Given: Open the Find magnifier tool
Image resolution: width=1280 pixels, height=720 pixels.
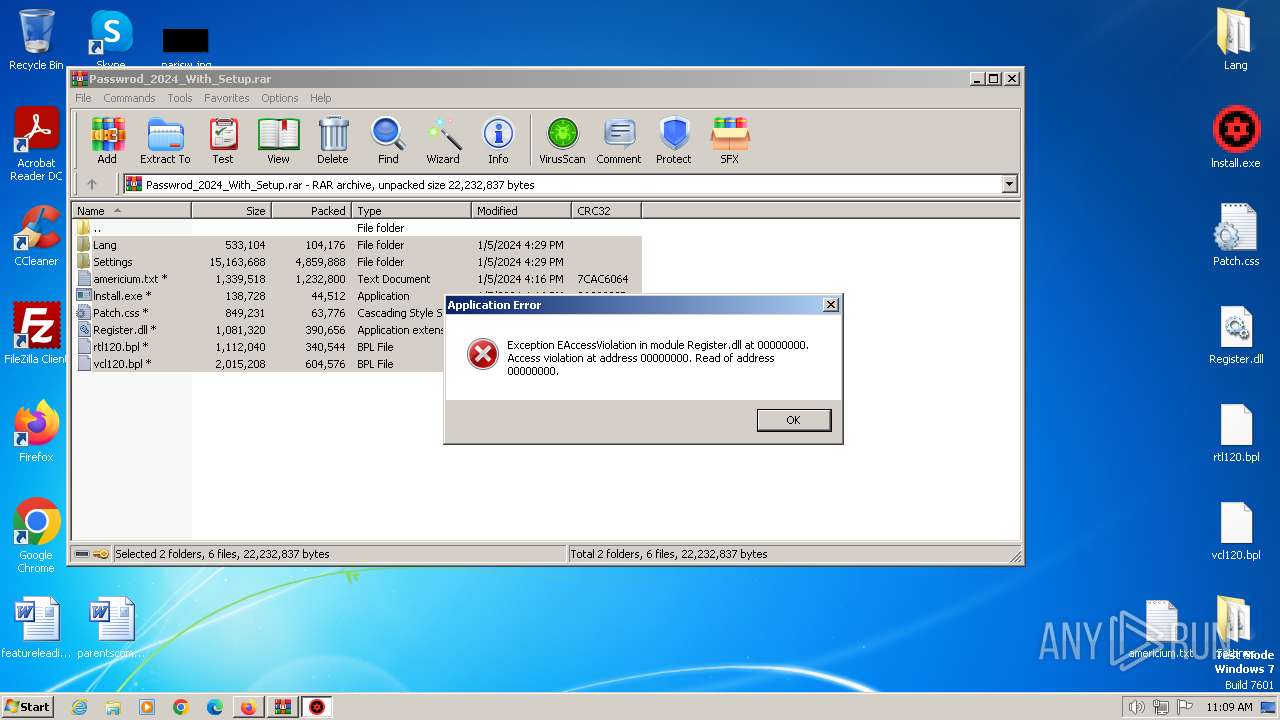Looking at the screenshot, I should [x=388, y=140].
